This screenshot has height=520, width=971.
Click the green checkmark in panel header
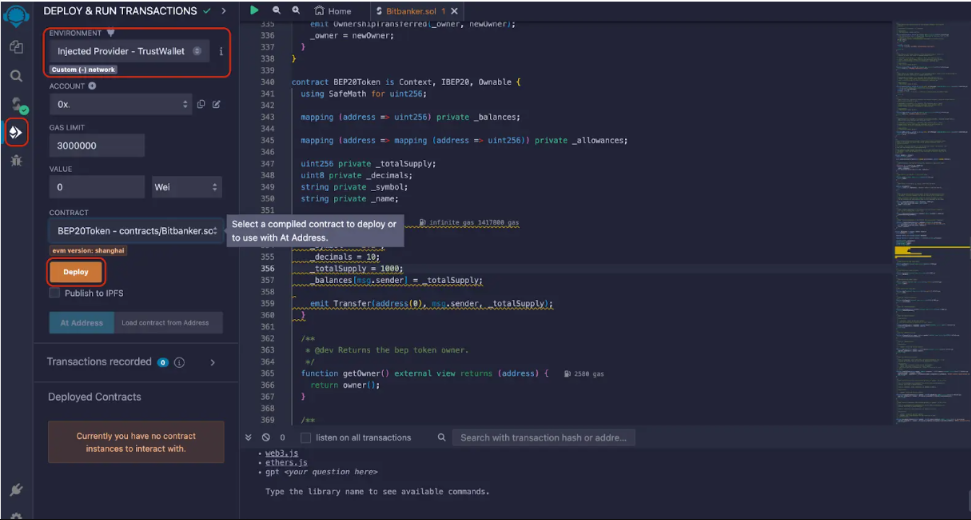click(x=207, y=11)
